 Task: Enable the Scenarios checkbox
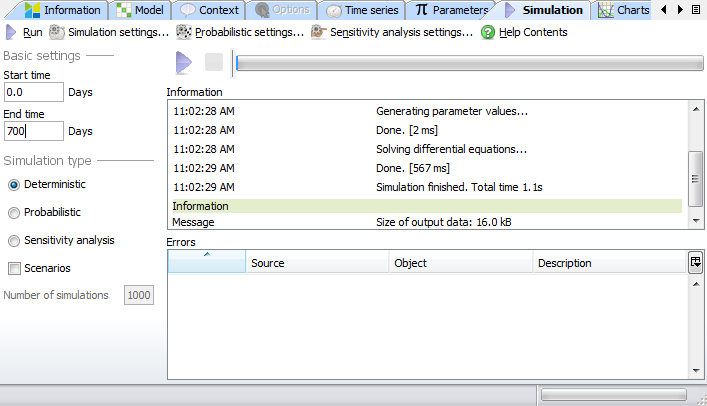coord(14,268)
